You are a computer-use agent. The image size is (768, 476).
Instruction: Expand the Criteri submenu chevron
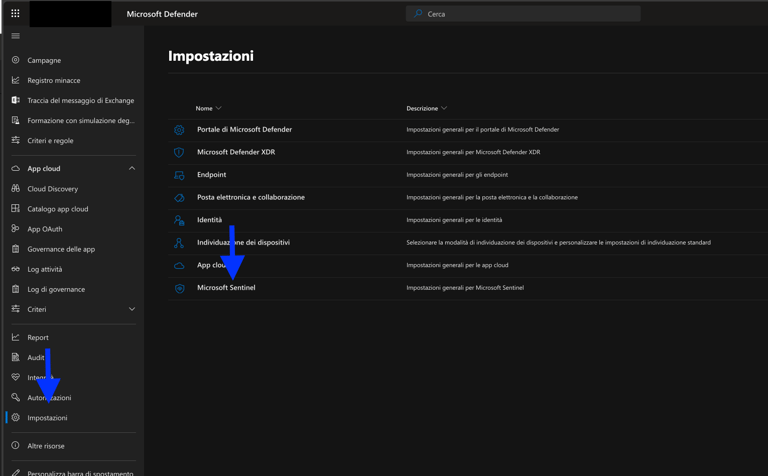coord(132,309)
